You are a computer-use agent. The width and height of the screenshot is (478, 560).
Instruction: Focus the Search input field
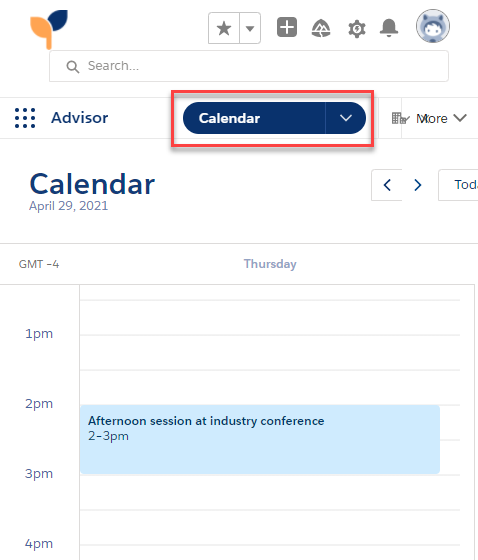pyautogui.click(x=249, y=66)
